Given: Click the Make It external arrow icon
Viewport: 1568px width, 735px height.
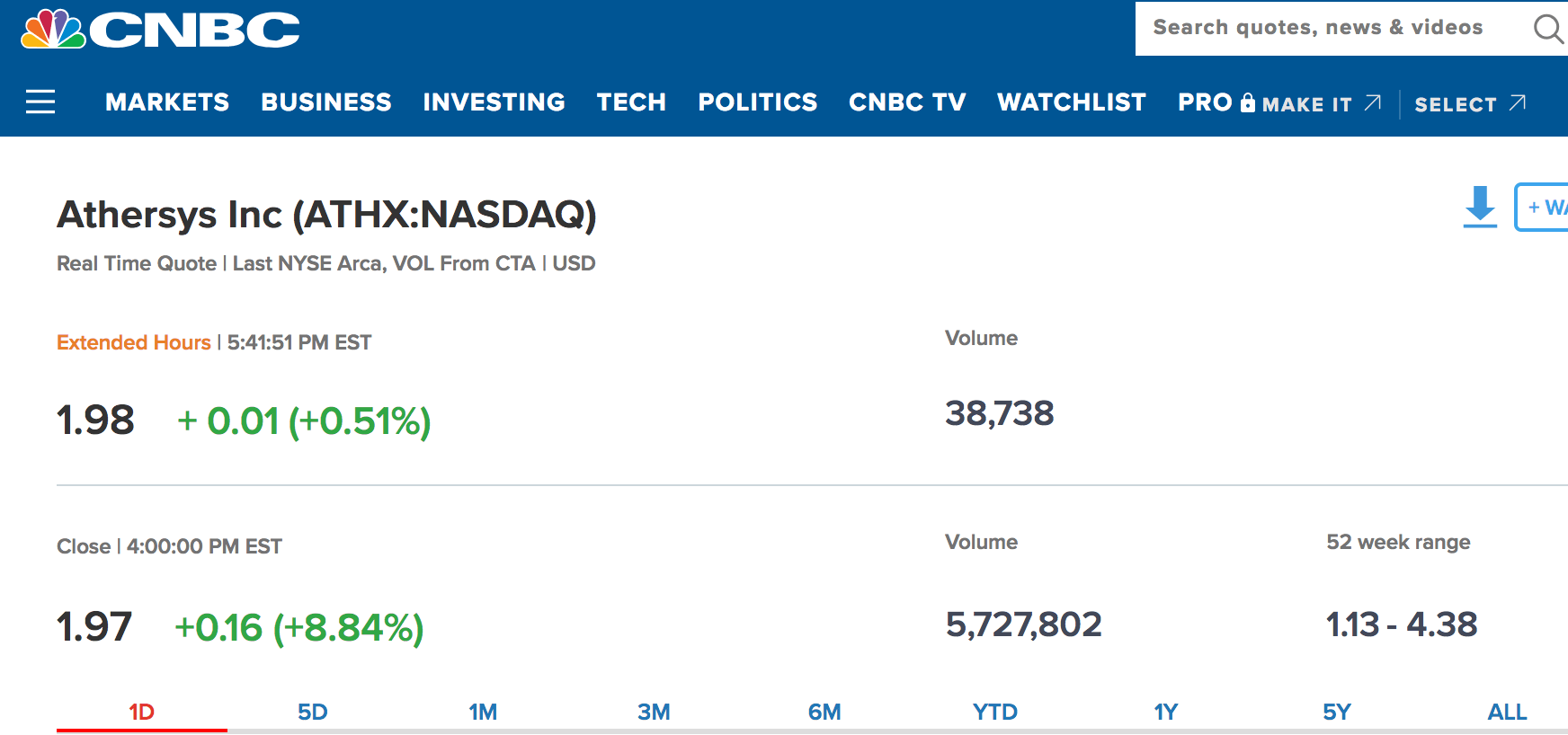Looking at the screenshot, I should 1373,102.
